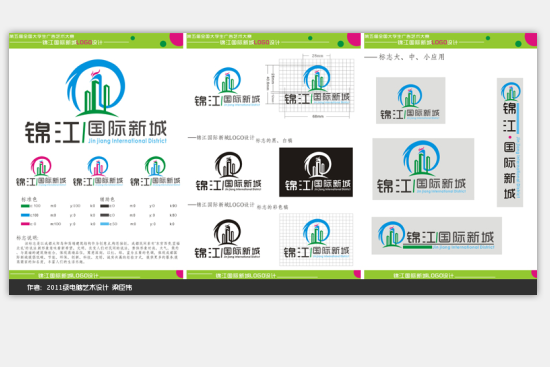This screenshot has height=367, width=550.
Task: Open the horizontal logo layout on gray banner
Action: pos(437,235)
